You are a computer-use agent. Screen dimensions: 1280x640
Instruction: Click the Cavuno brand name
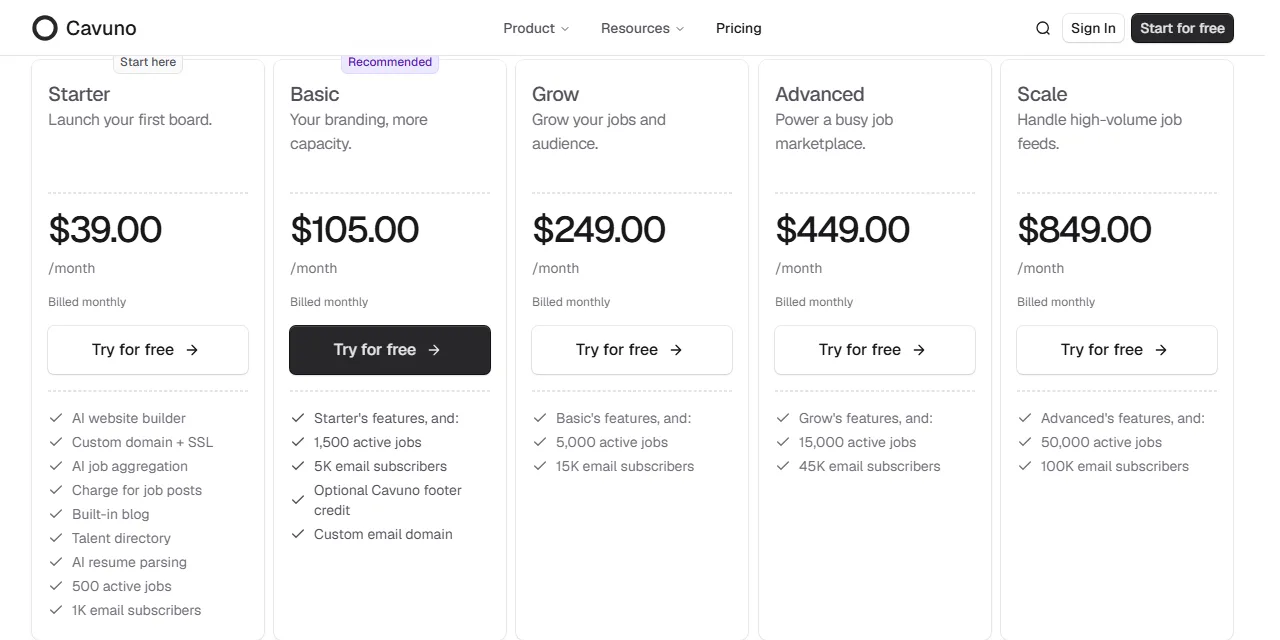tap(101, 28)
